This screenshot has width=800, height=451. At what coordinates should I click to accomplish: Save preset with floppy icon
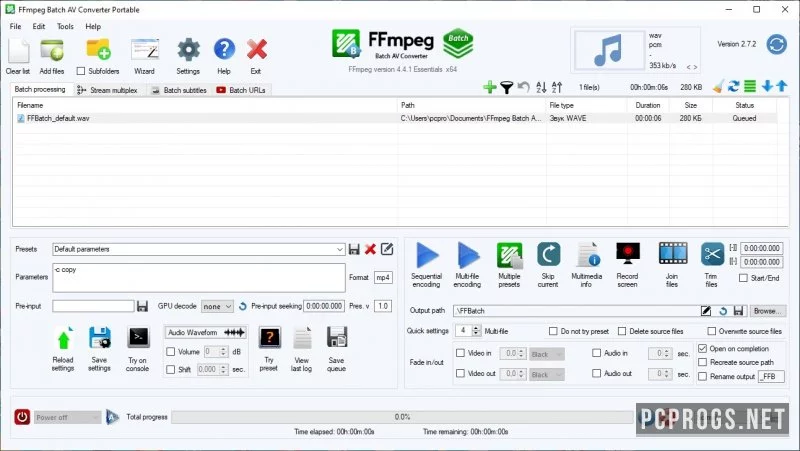click(354, 249)
